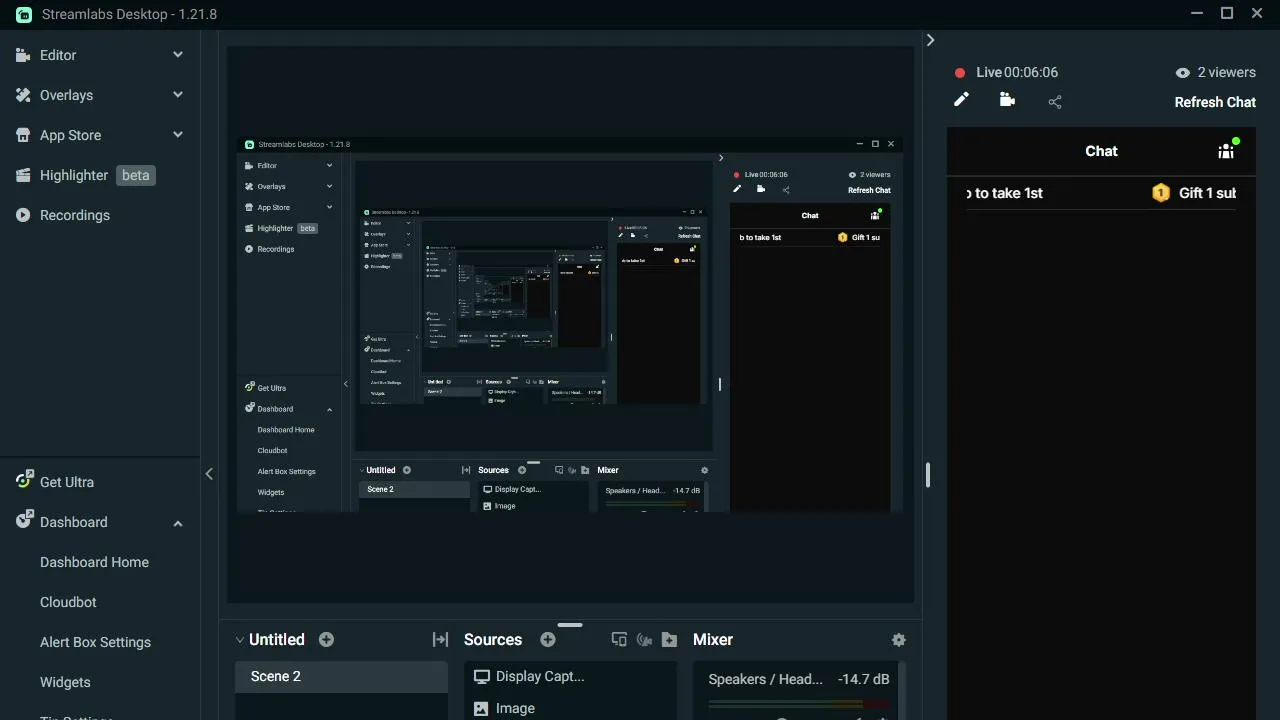Expand the Editor menu chevron

tap(178, 55)
